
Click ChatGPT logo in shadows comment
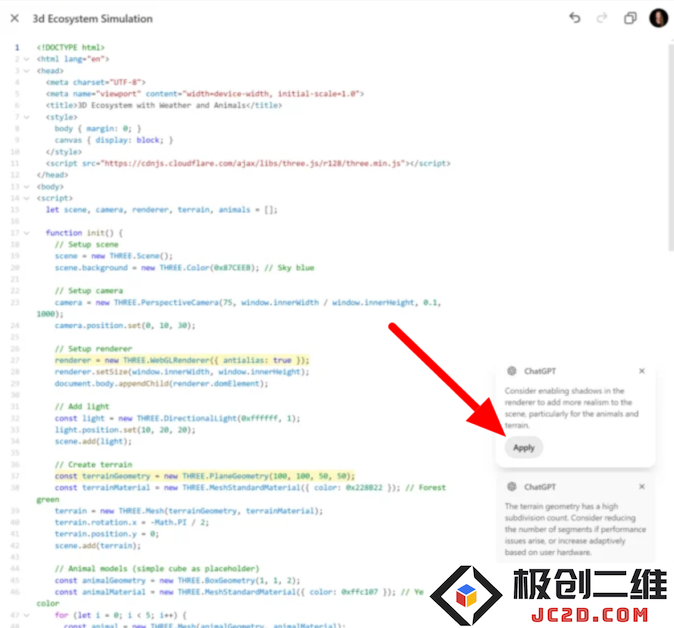coord(512,371)
